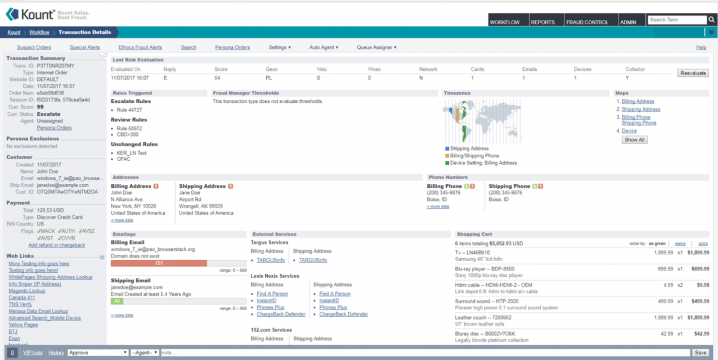Screen dimensions: 718x360
Task: Click the Reevaluate button
Action: pos(693,73)
